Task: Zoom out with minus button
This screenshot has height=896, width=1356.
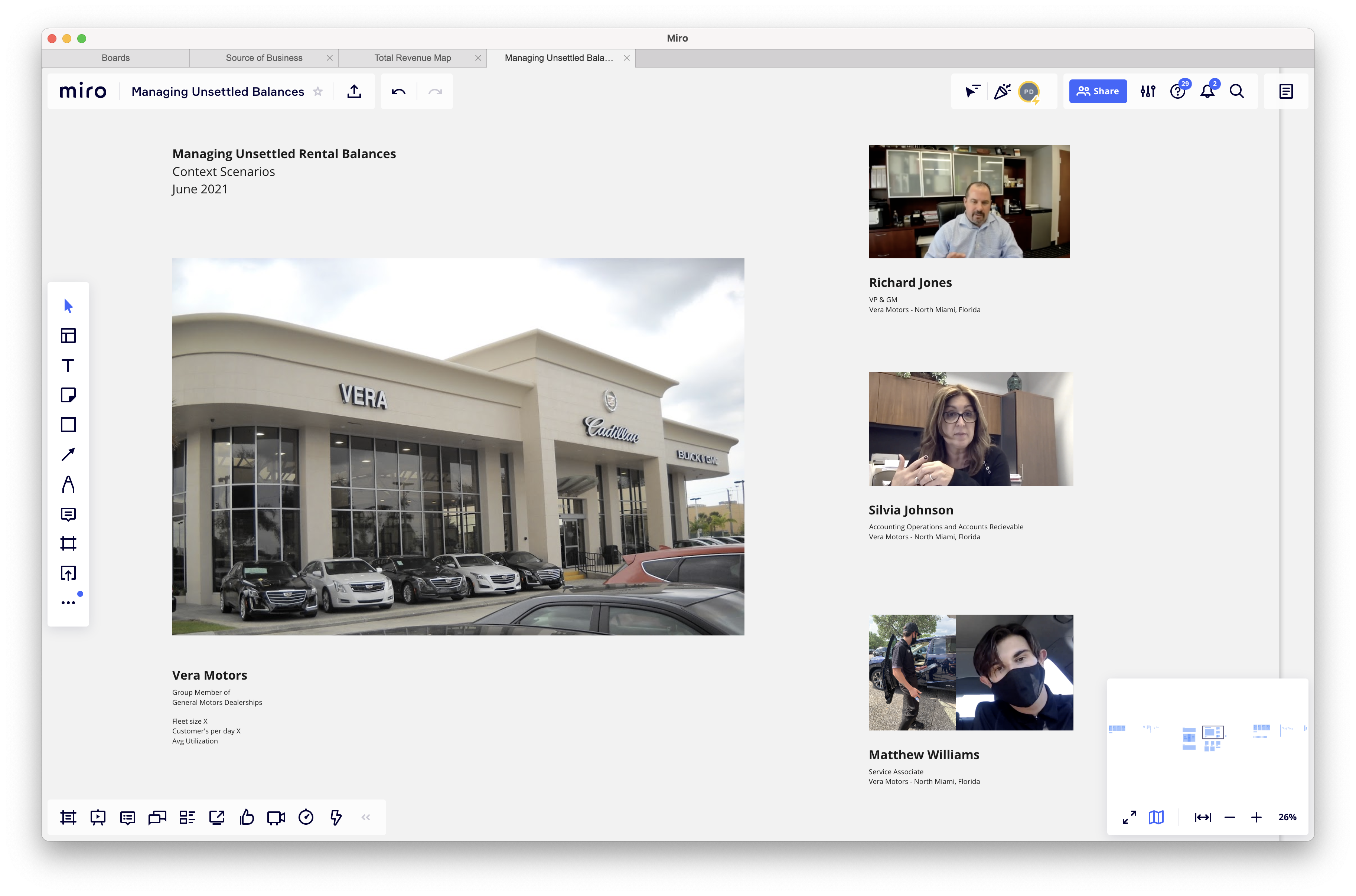Action: pyautogui.click(x=1230, y=817)
